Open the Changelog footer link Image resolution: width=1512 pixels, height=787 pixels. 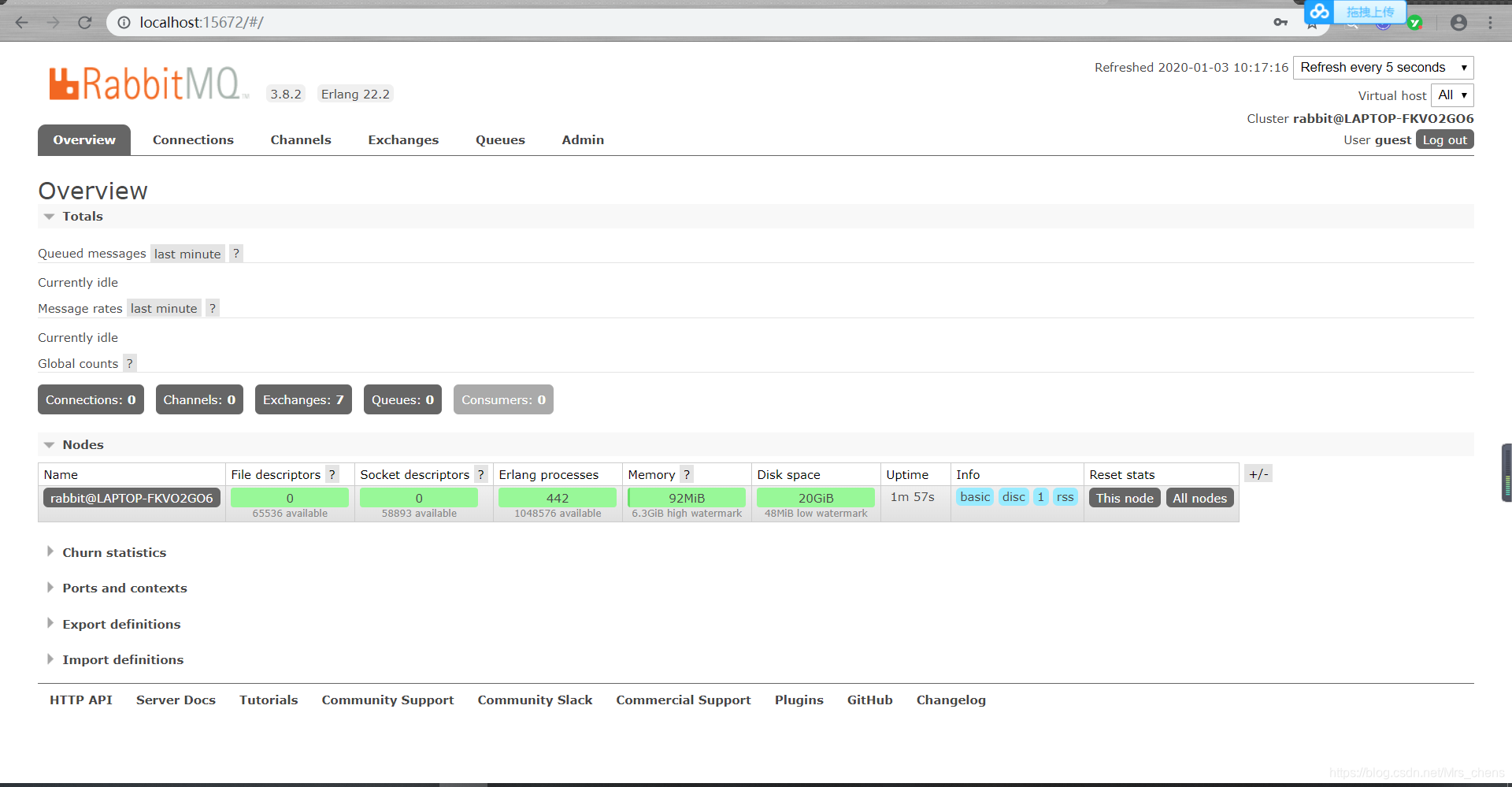[x=951, y=700]
